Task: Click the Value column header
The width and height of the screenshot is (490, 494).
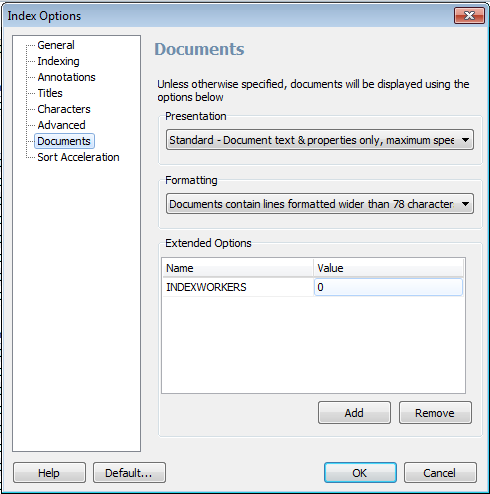Action: pyautogui.click(x=388, y=268)
